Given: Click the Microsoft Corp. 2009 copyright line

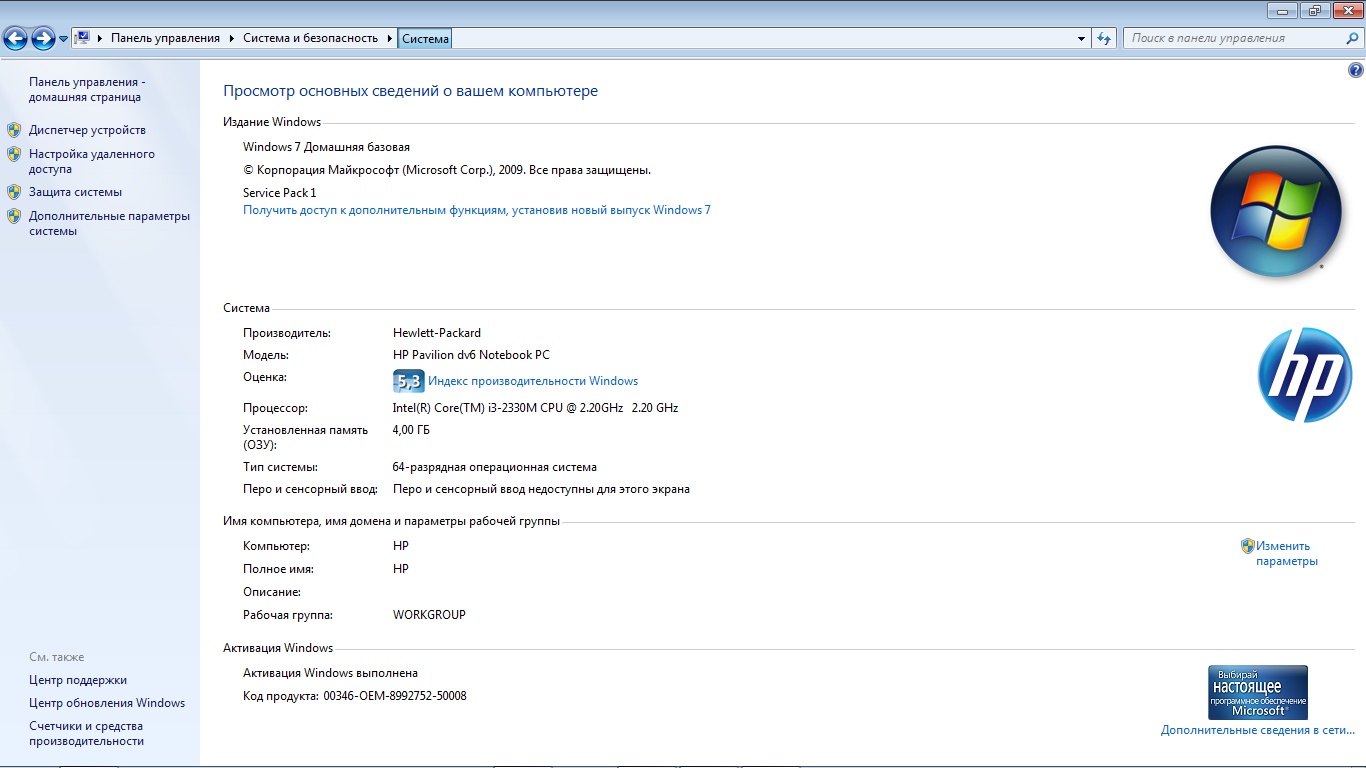Looking at the screenshot, I should (x=447, y=170).
